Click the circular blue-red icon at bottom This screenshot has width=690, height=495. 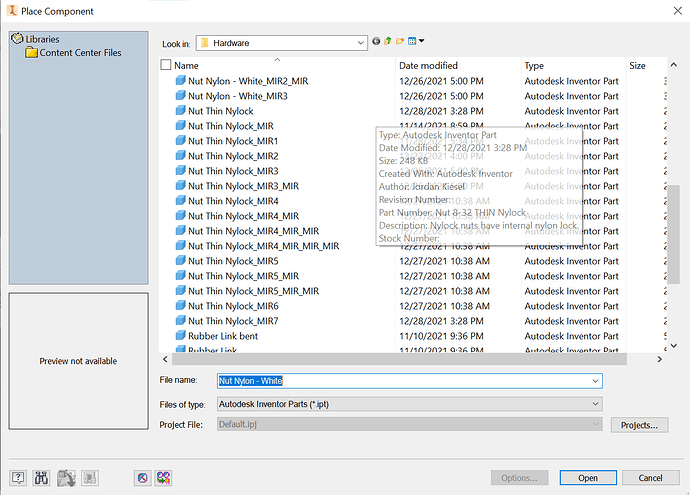(142, 478)
